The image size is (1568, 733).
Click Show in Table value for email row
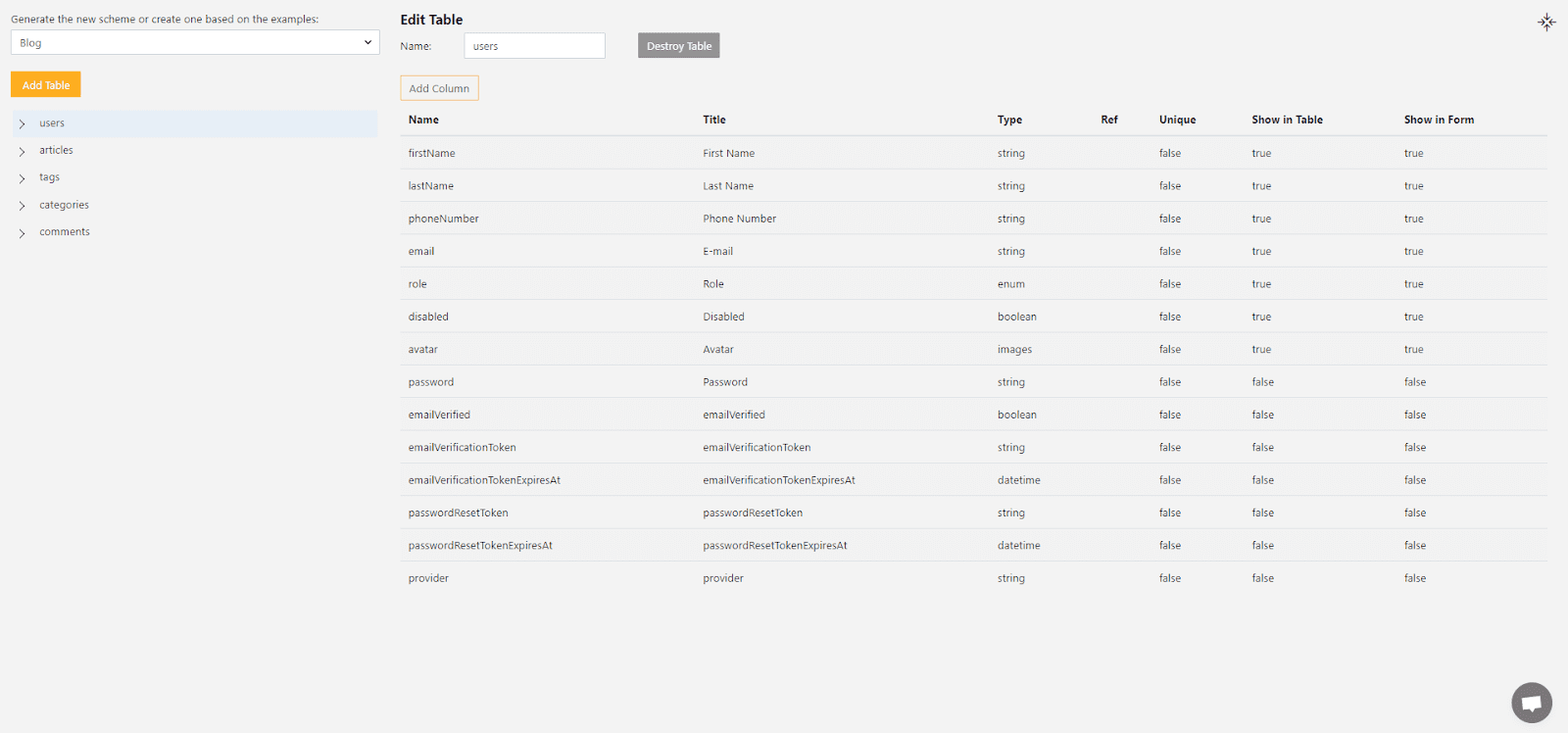click(1261, 252)
